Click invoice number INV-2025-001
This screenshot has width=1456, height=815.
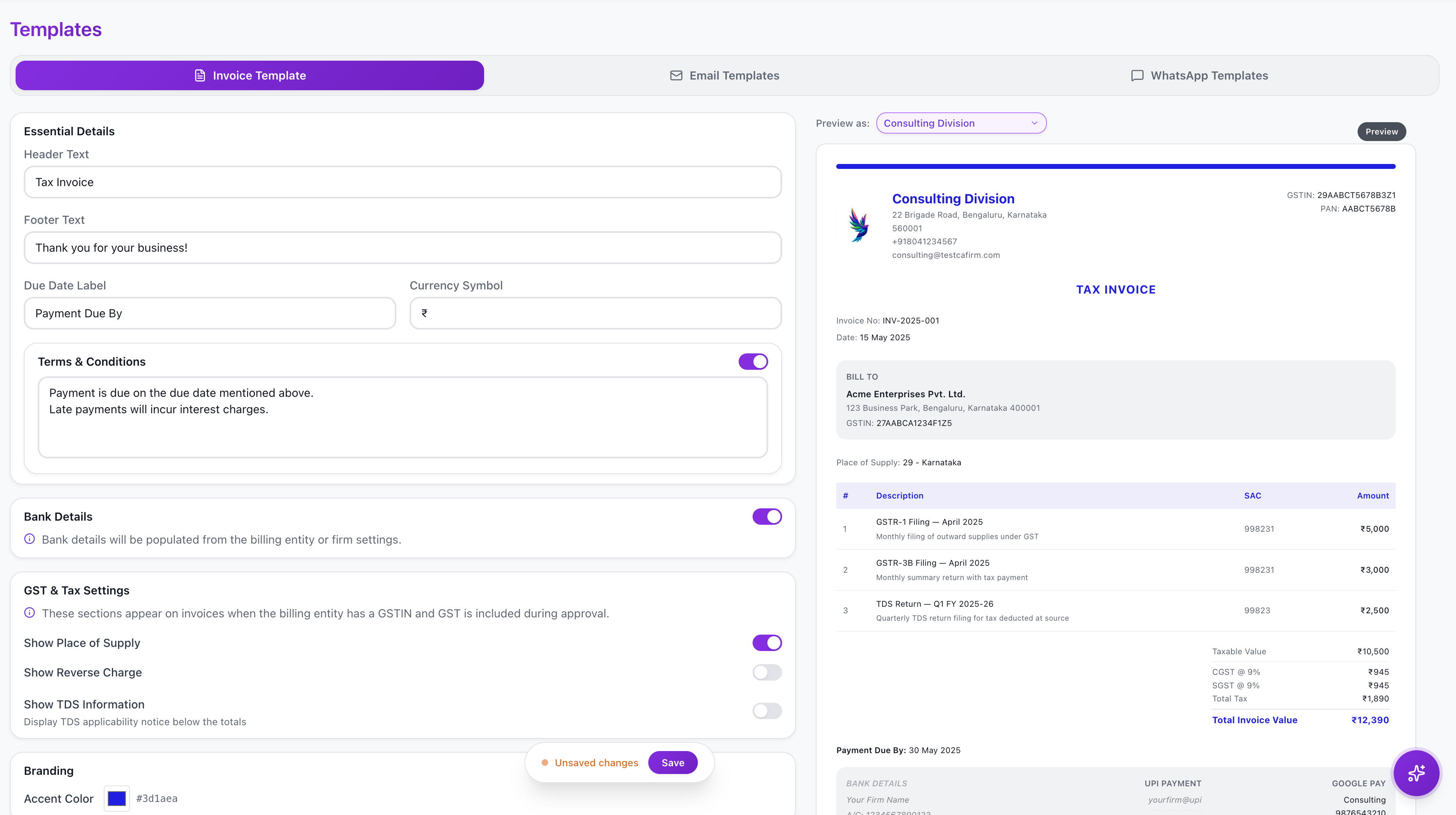tap(910, 321)
